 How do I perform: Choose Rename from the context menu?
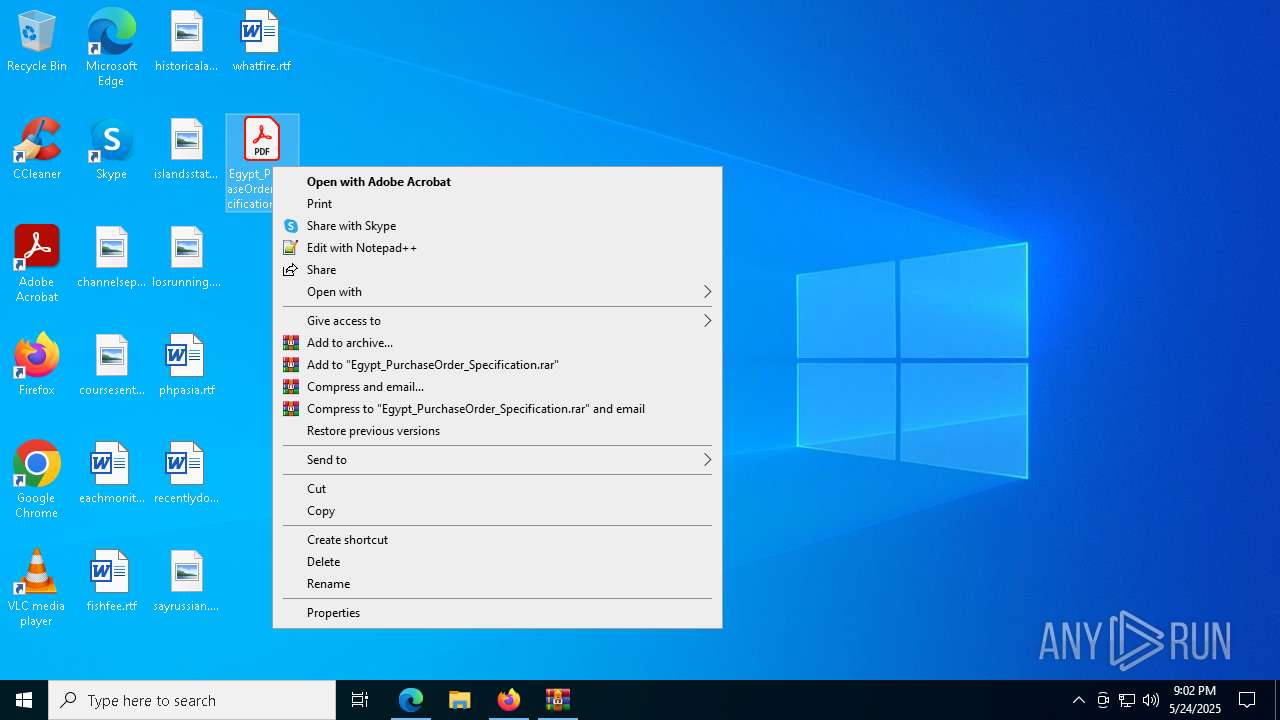[x=497, y=584]
